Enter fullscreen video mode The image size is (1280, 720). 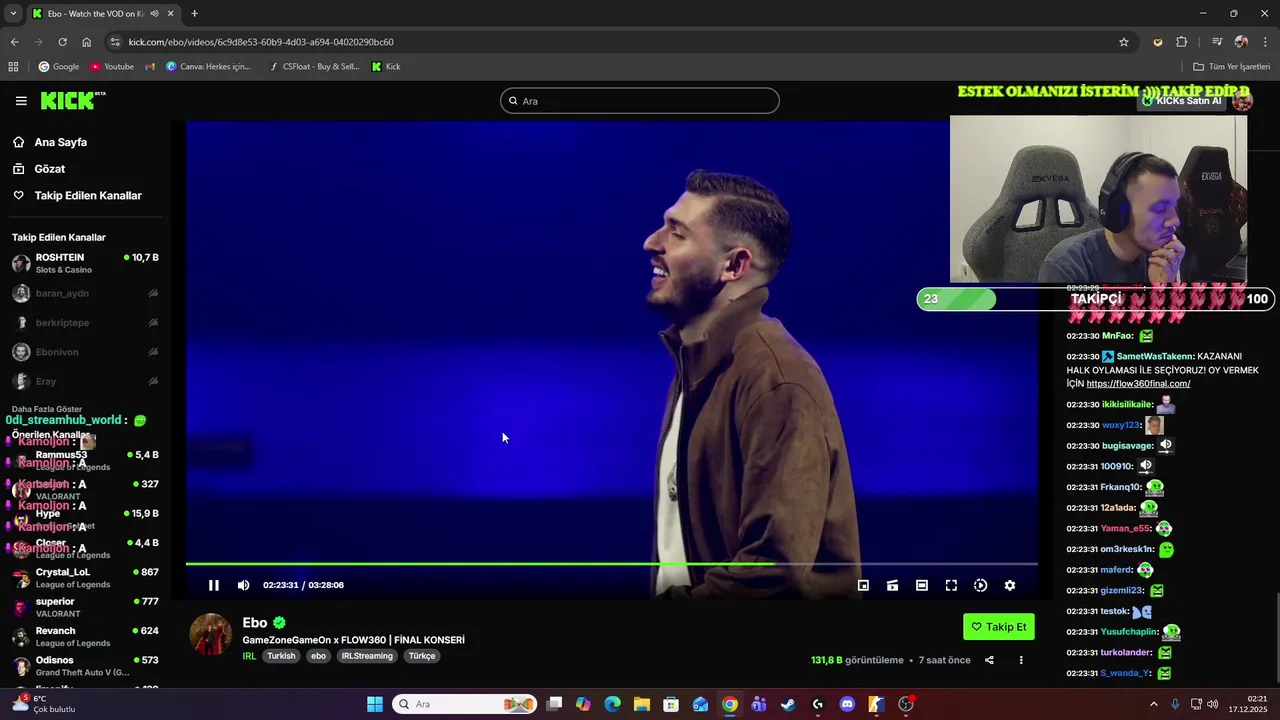point(951,585)
